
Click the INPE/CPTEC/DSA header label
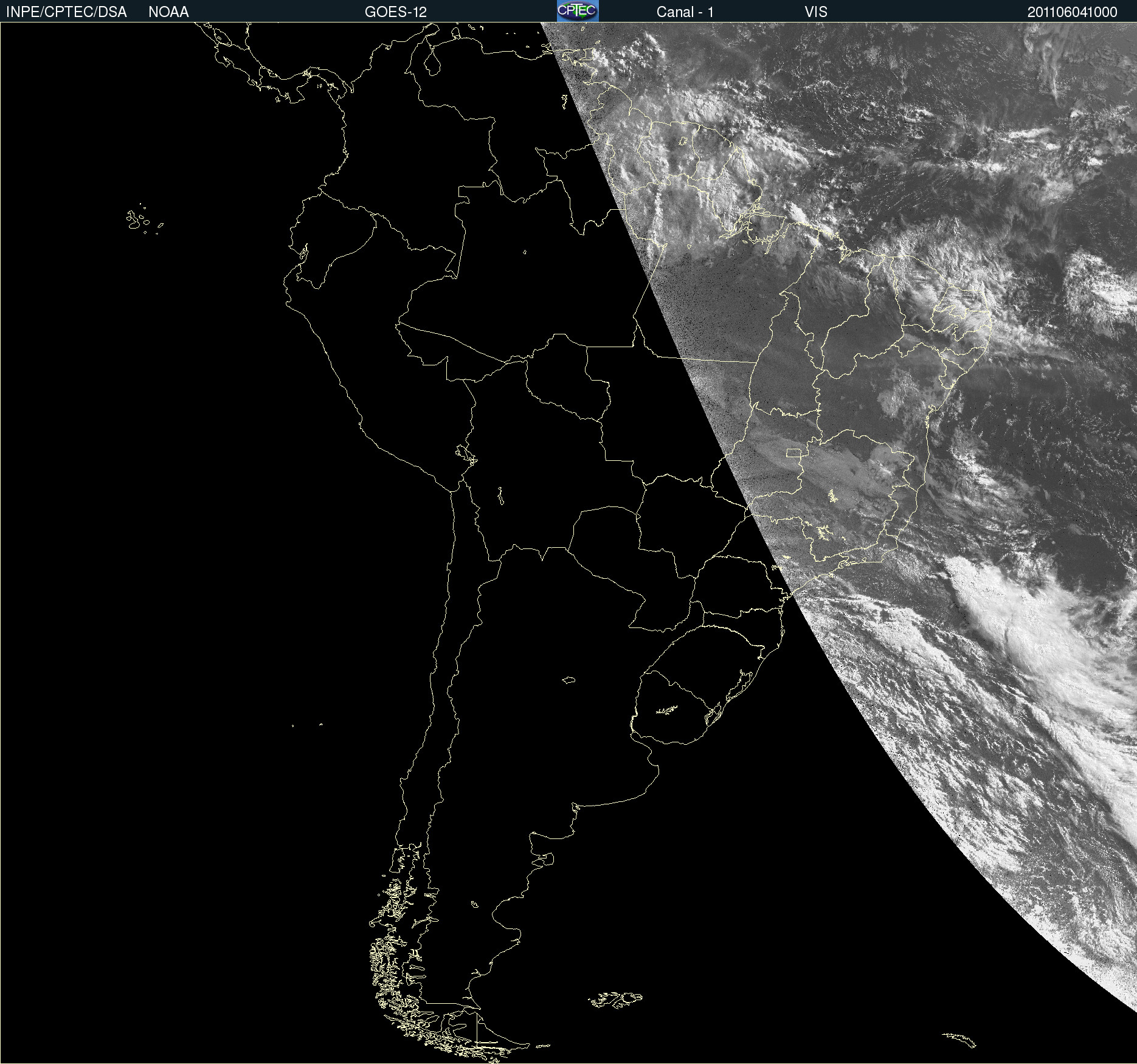click(66, 12)
